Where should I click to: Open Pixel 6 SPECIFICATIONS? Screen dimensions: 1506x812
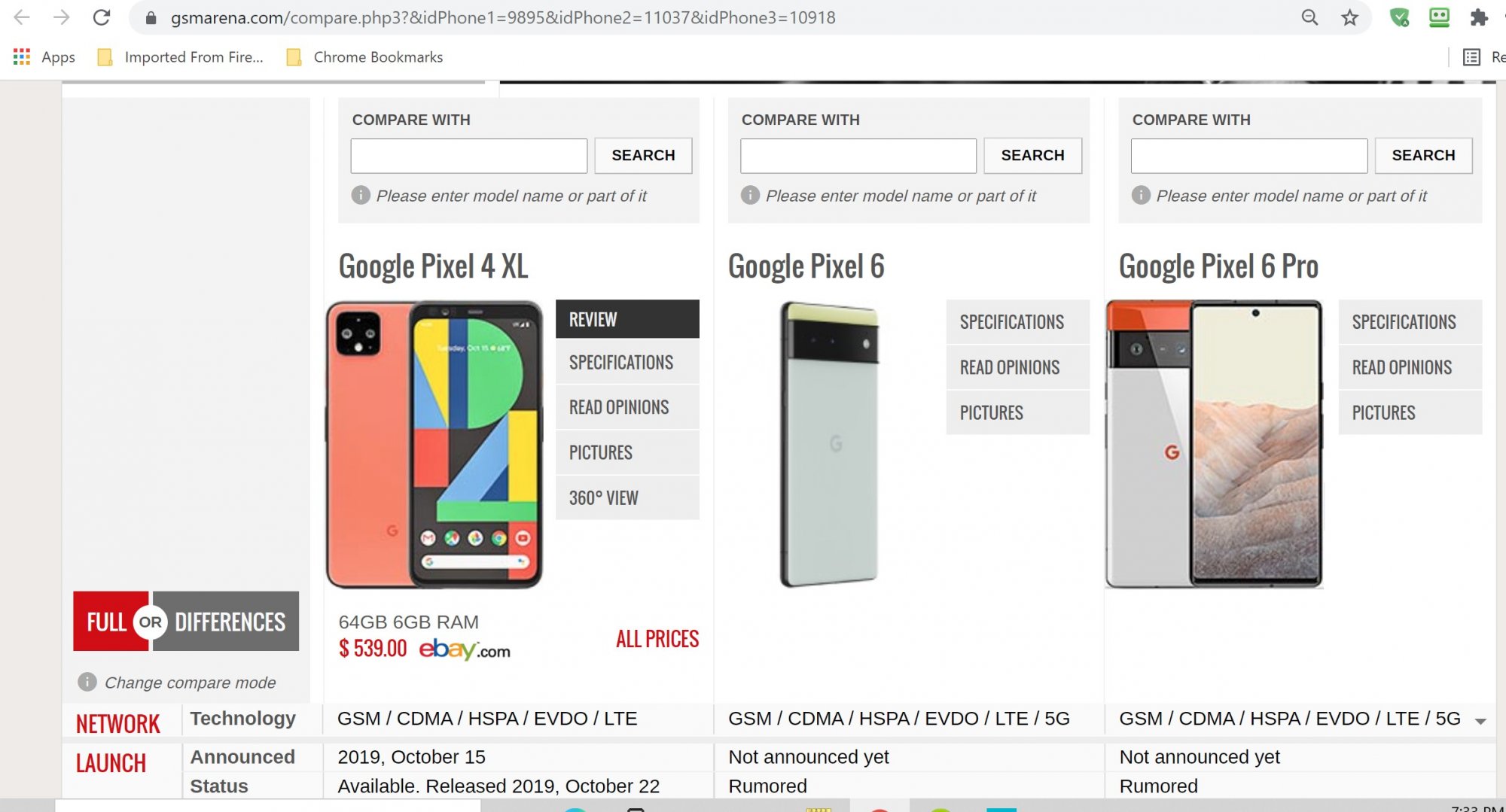point(1017,321)
